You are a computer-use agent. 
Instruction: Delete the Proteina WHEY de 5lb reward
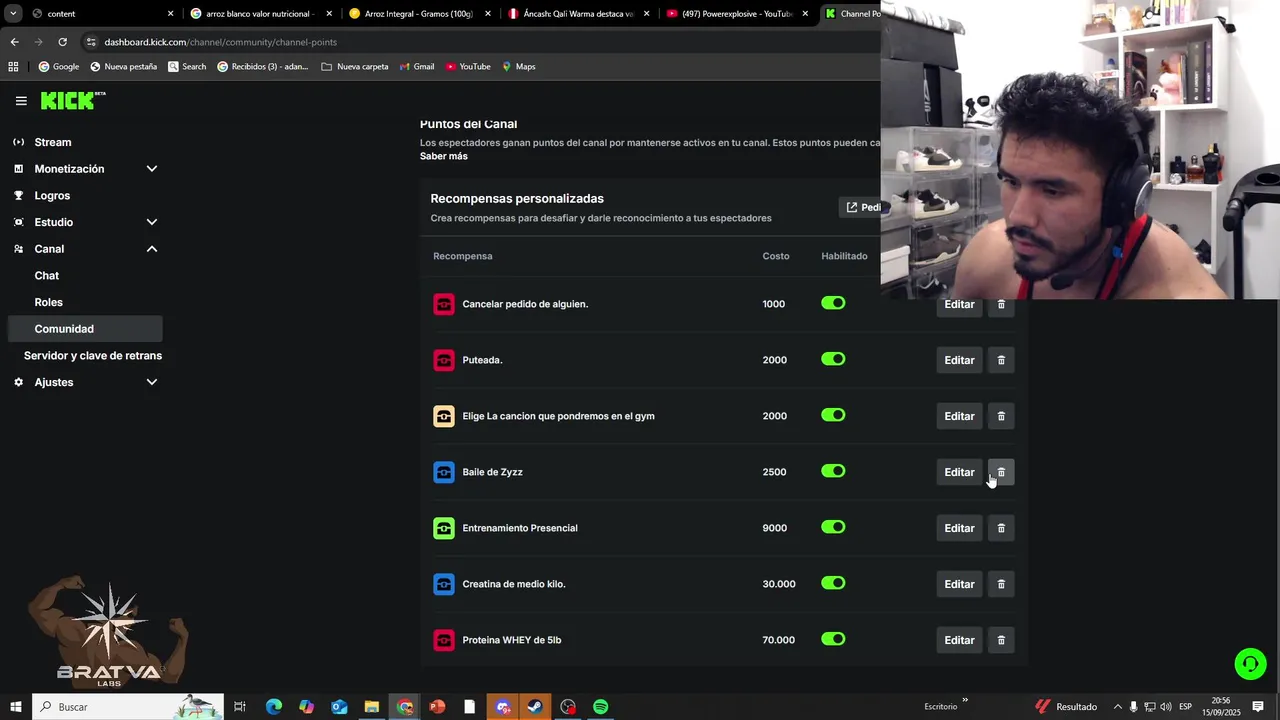pyautogui.click(x=1001, y=640)
